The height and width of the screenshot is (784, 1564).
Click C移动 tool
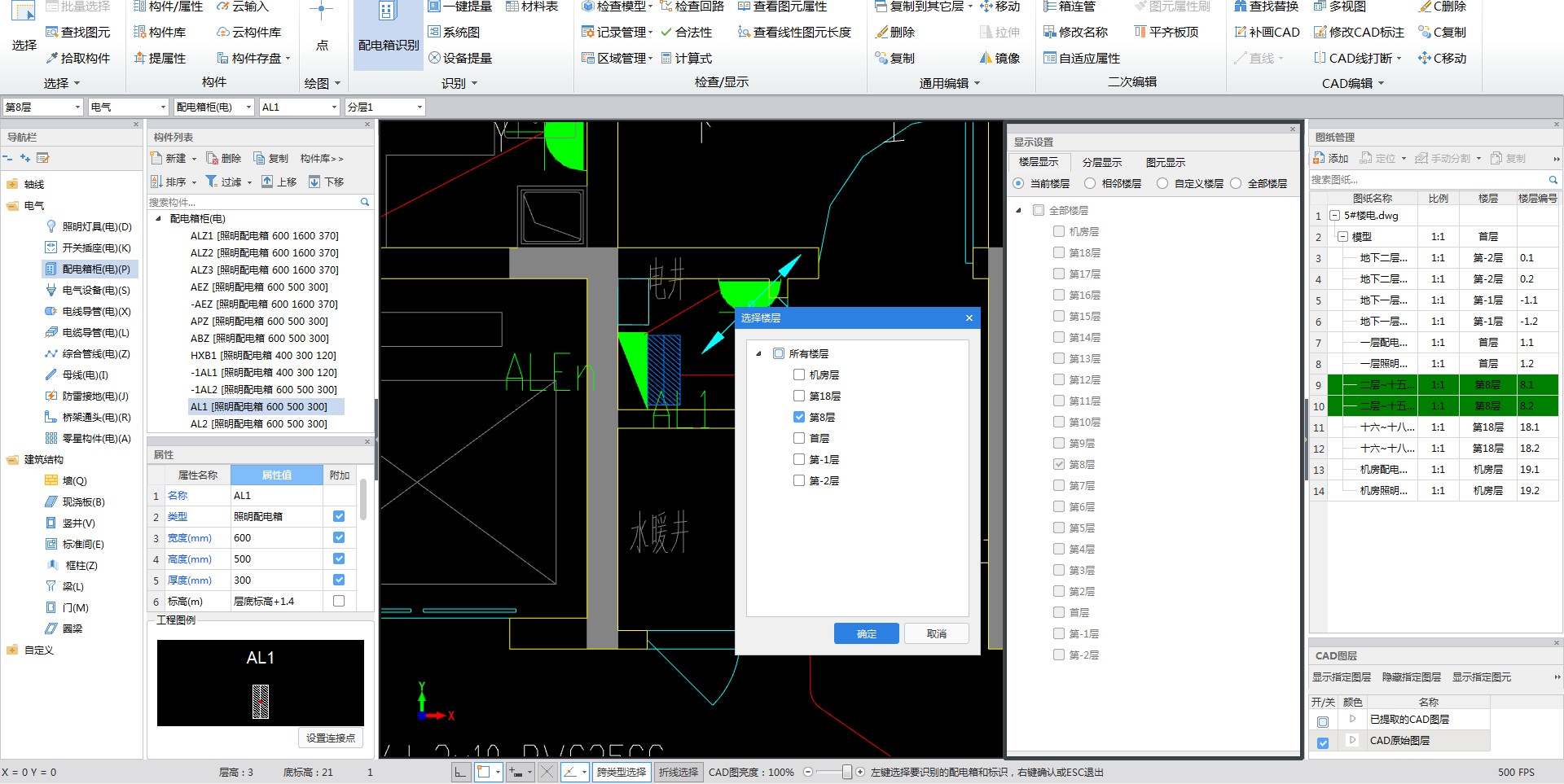pyautogui.click(x=1442, y=58)
